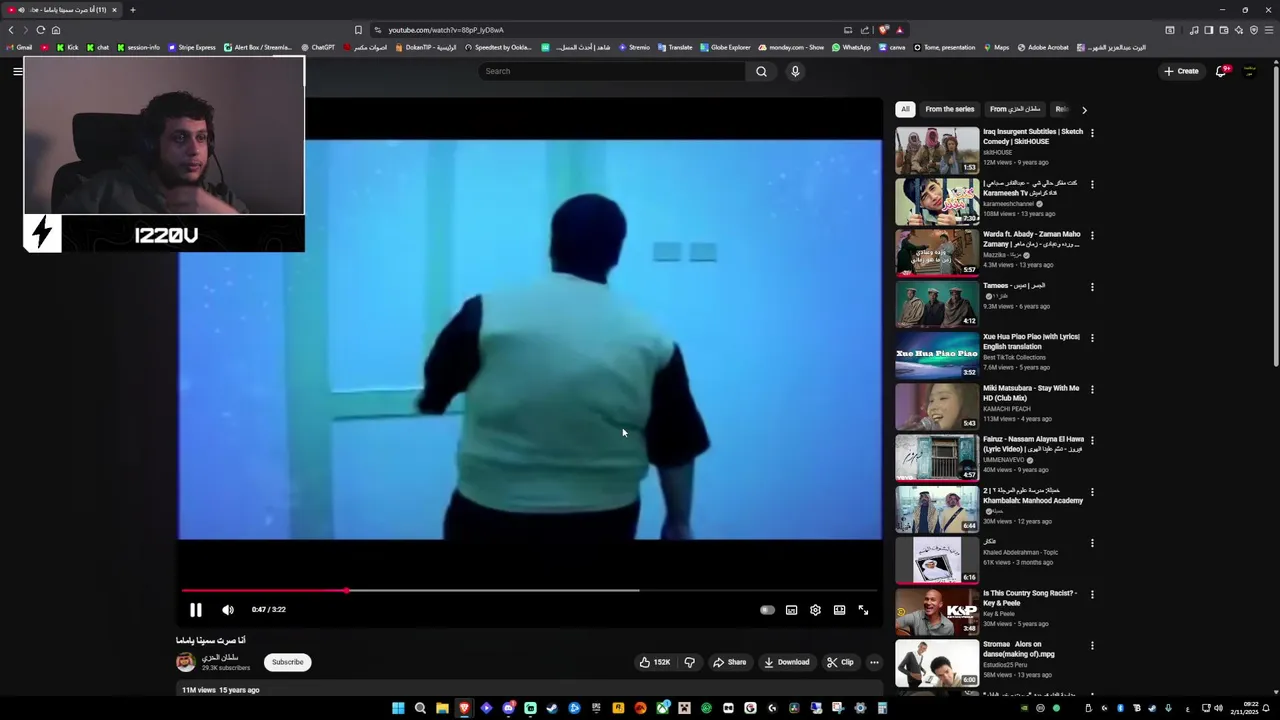The width and height of the screenshot is (1280, 720).
Task: Open a new browser tab
Action: coord(132,10)
